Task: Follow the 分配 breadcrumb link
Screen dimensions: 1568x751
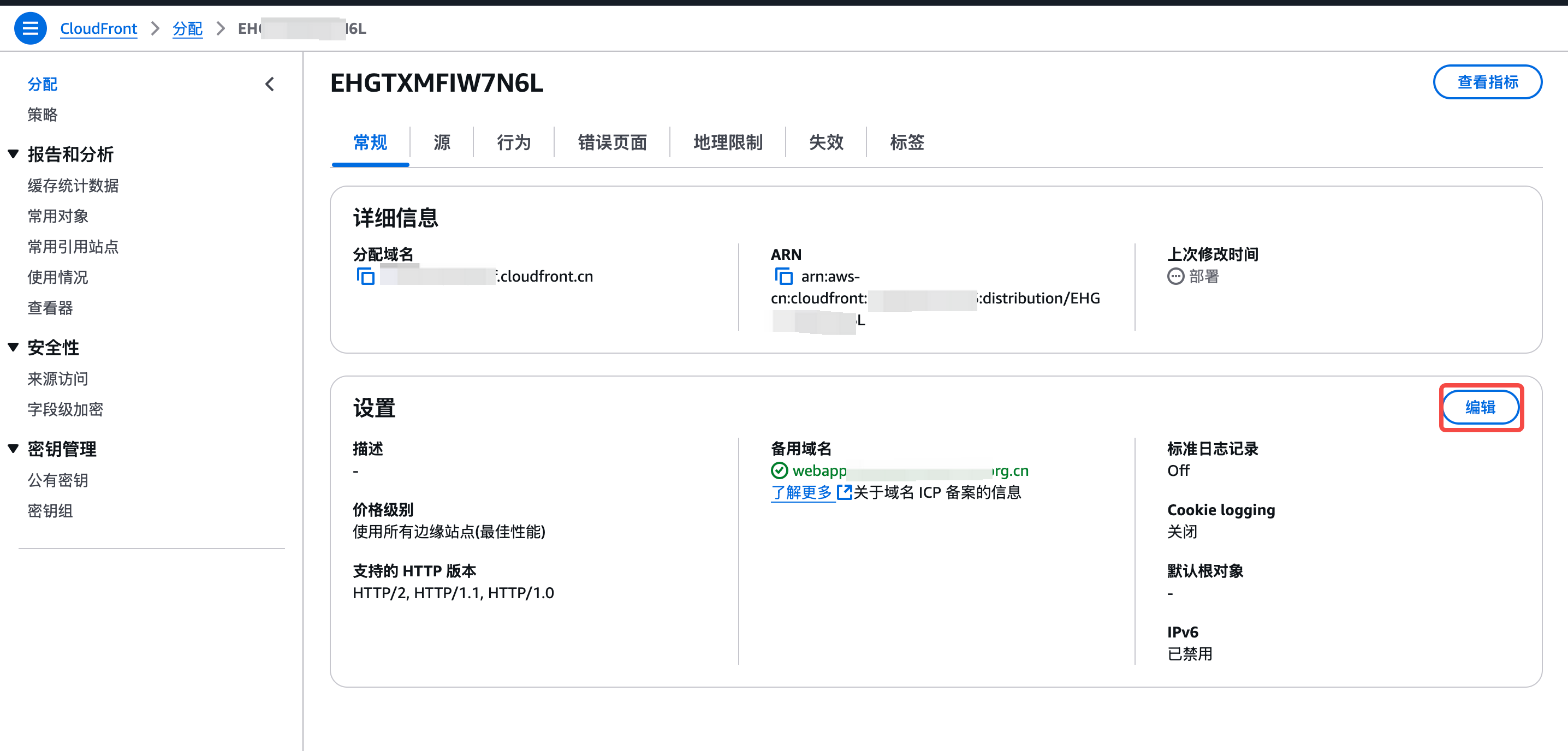Action: coord(187,28)
